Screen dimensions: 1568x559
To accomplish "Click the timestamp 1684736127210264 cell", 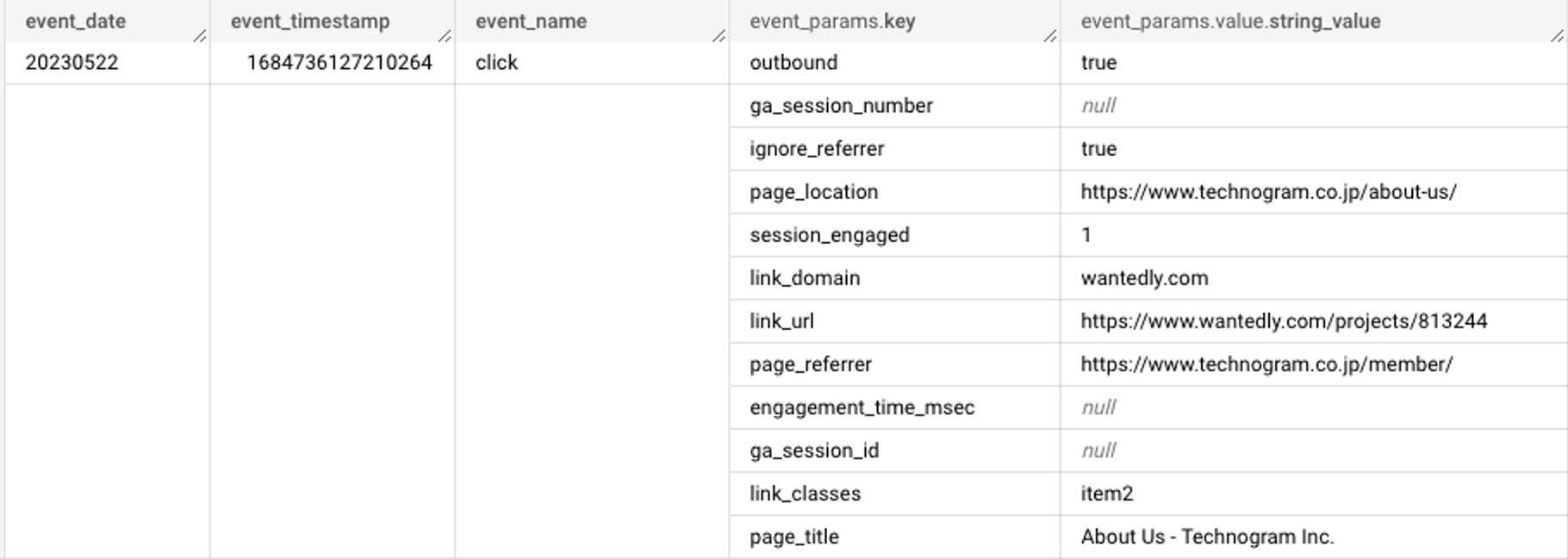I will click(333, 63).
